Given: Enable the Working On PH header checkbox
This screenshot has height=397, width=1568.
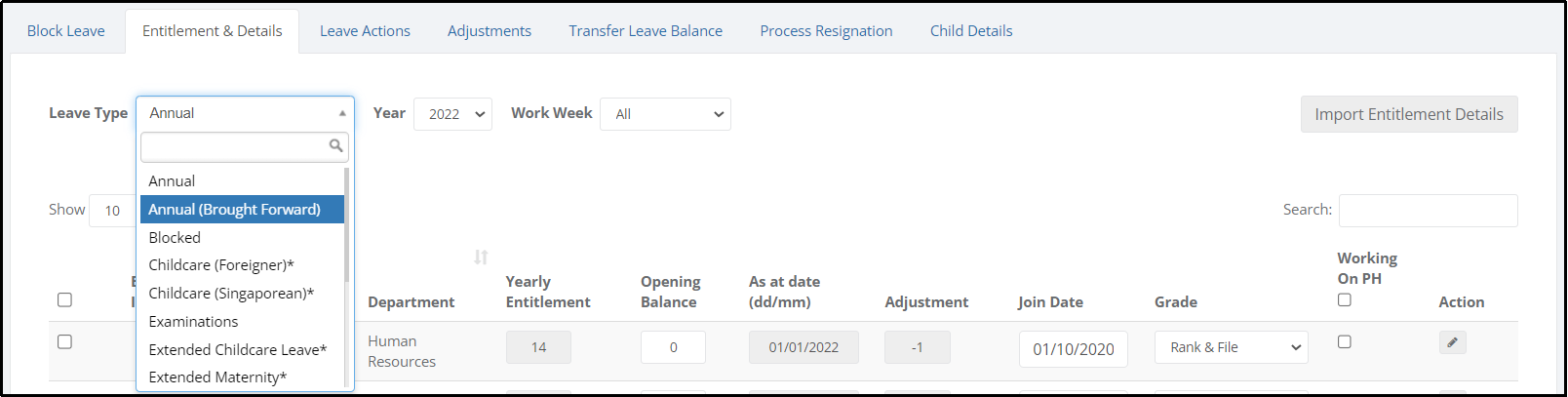Looking at the screenshot, I should pos(1345,300).
